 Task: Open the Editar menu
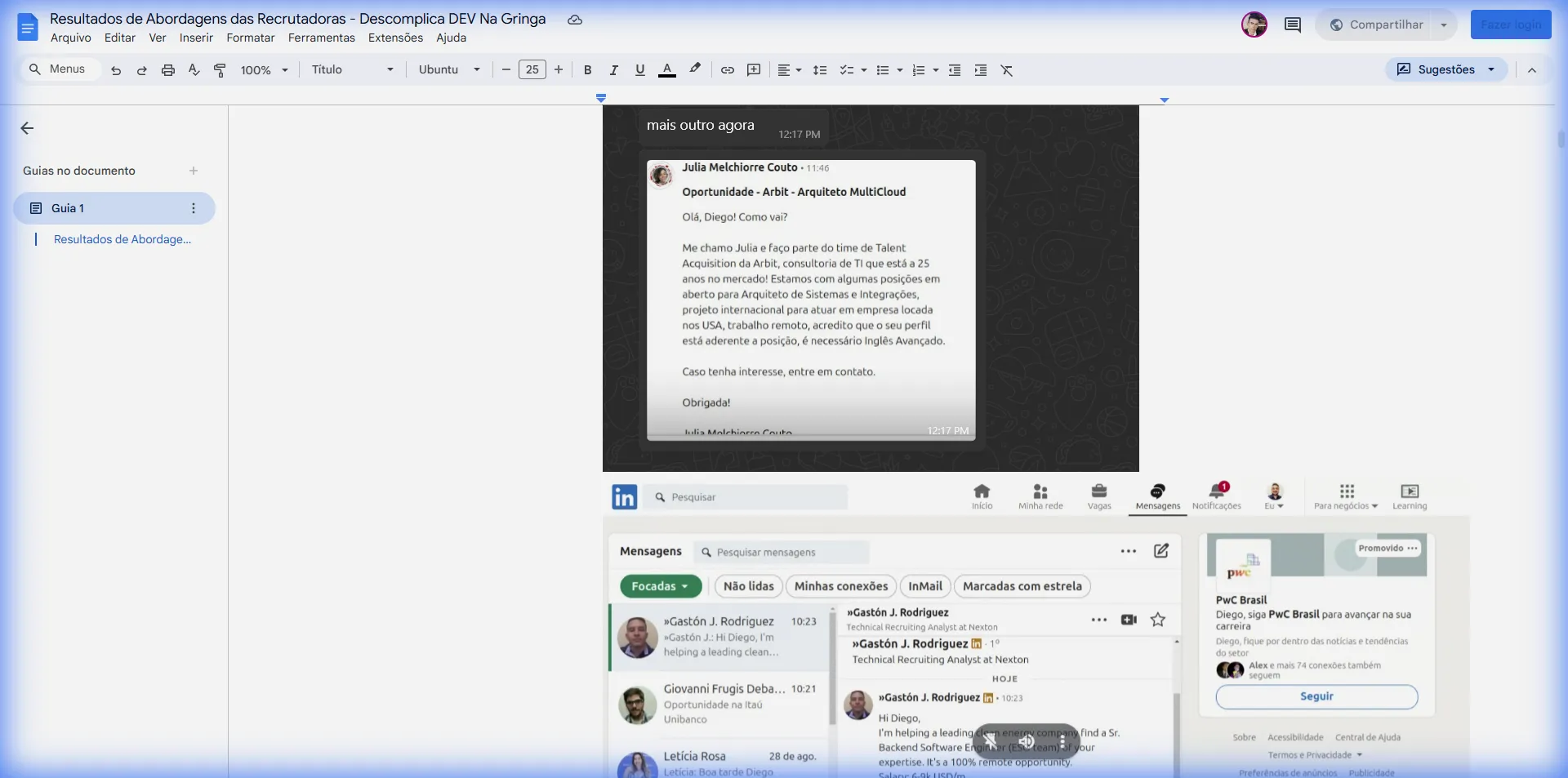[x=120, y=38]
